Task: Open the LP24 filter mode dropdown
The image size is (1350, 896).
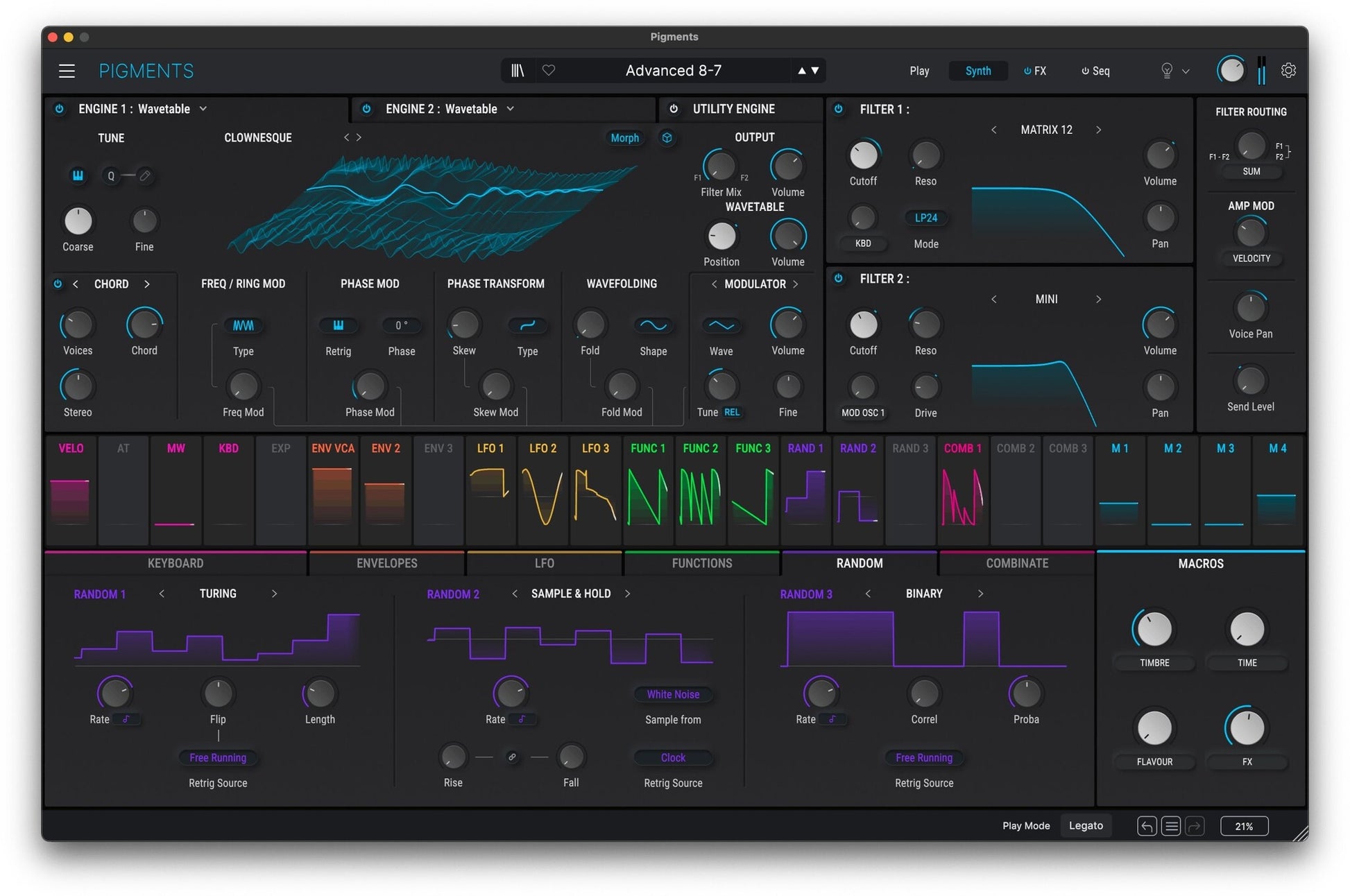Action: (925, 218)
